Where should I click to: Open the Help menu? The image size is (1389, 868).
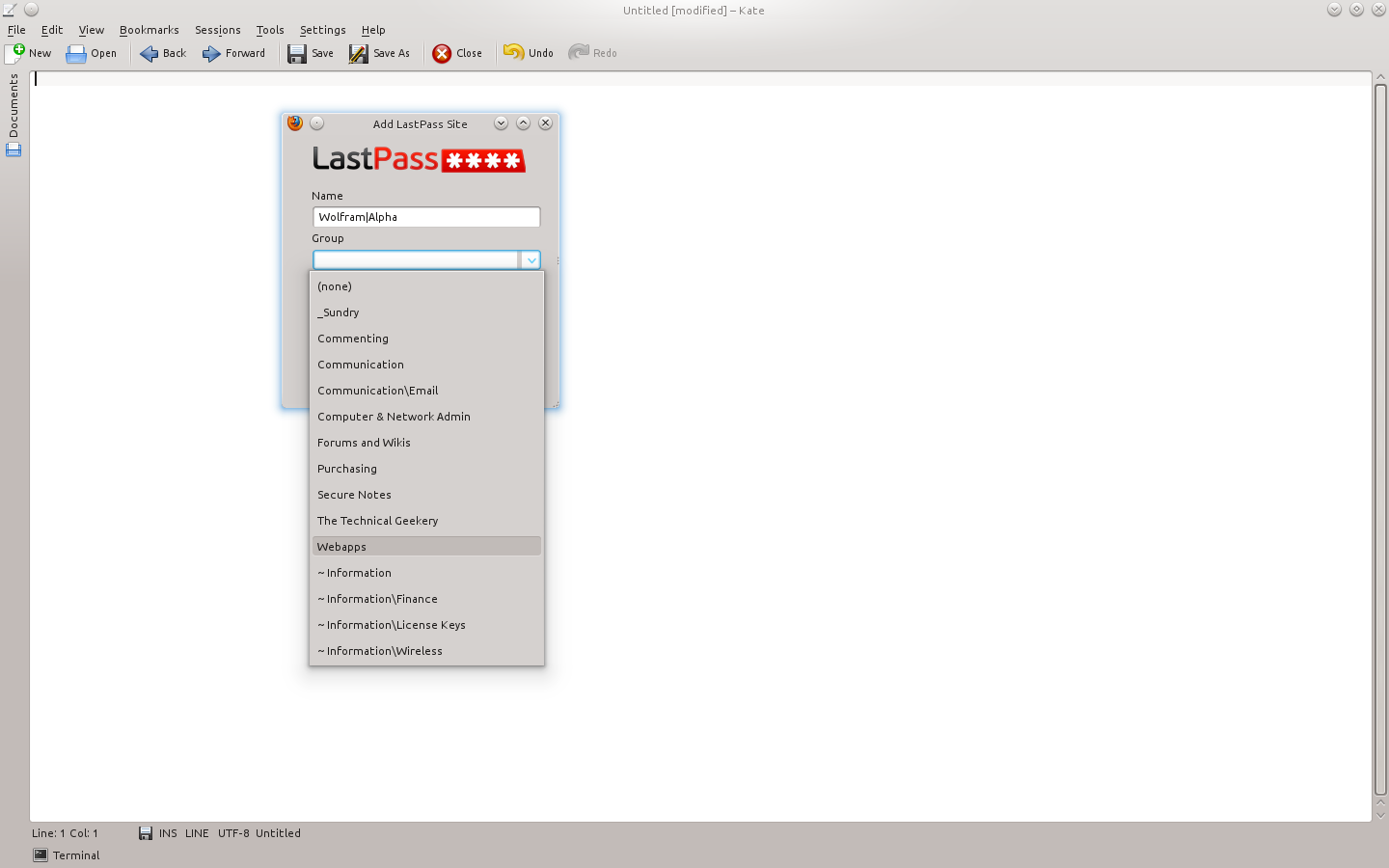[373, 30]
